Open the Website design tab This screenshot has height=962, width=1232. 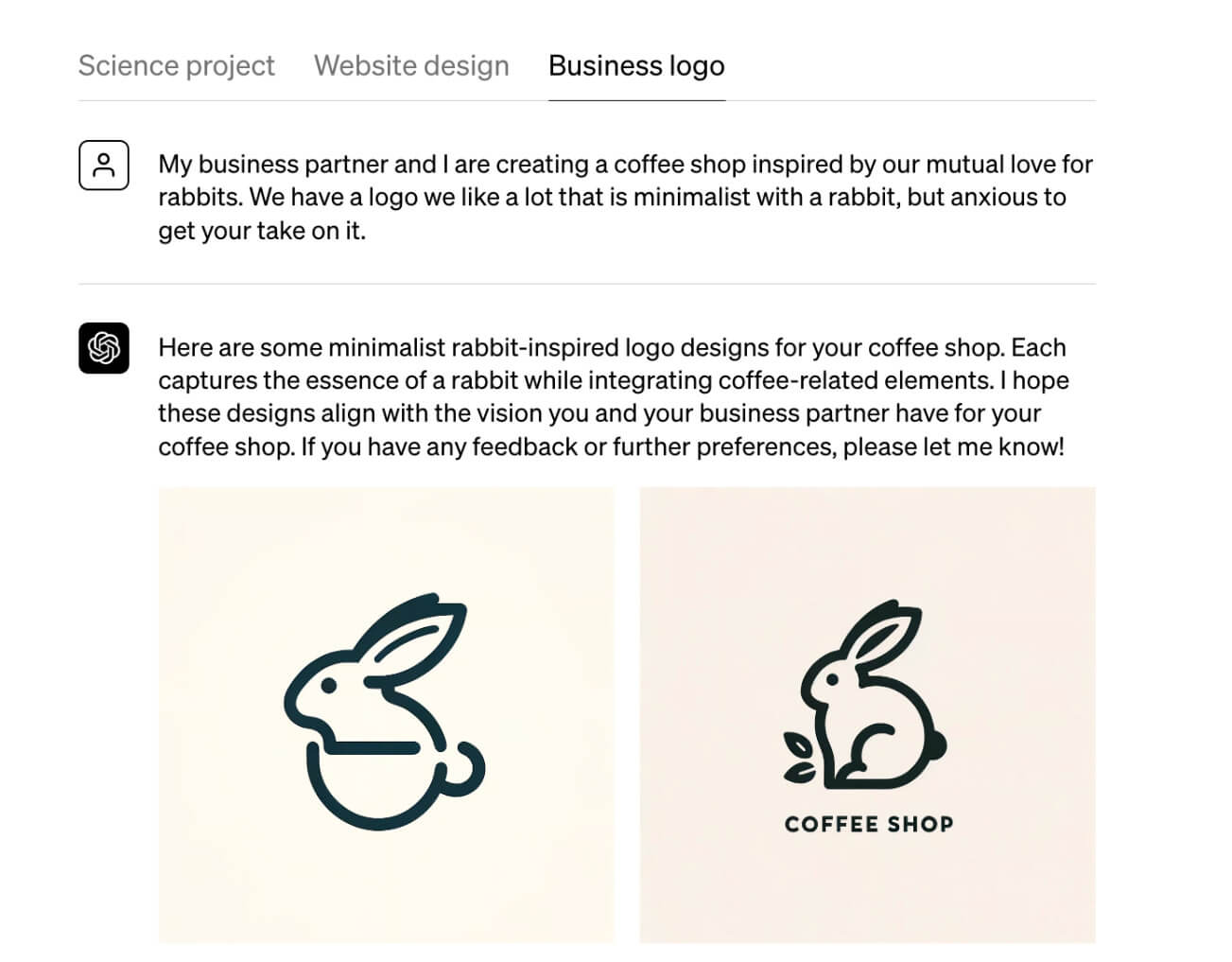tap(411, 65)
